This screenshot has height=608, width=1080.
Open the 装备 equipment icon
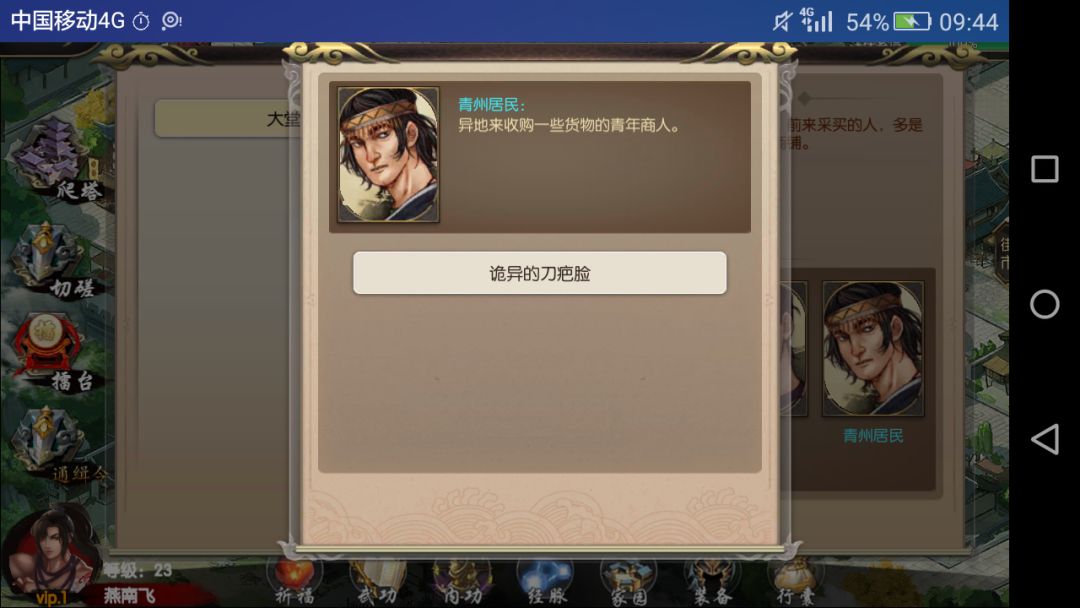(x=712, y=582)
